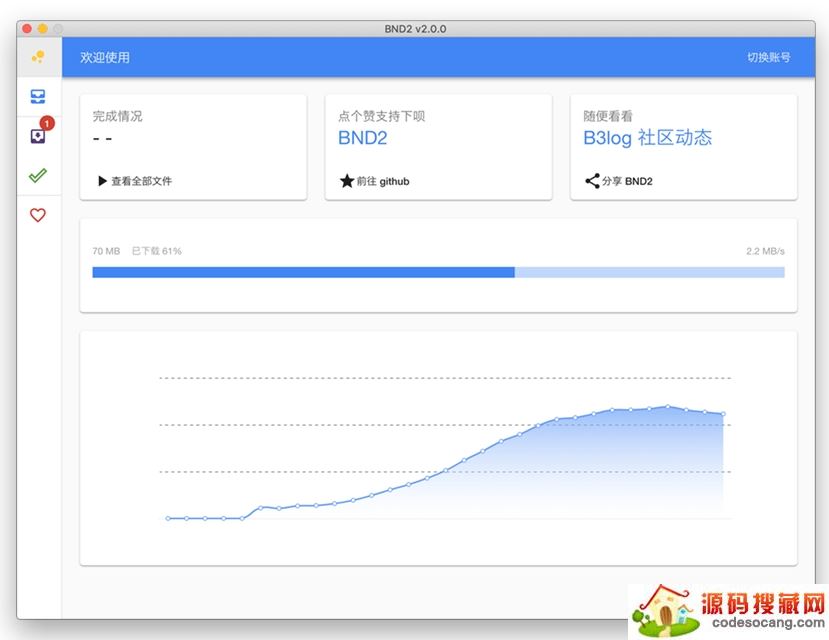
Task: Close the BND2 window with red button
Action: coord(27,29)
